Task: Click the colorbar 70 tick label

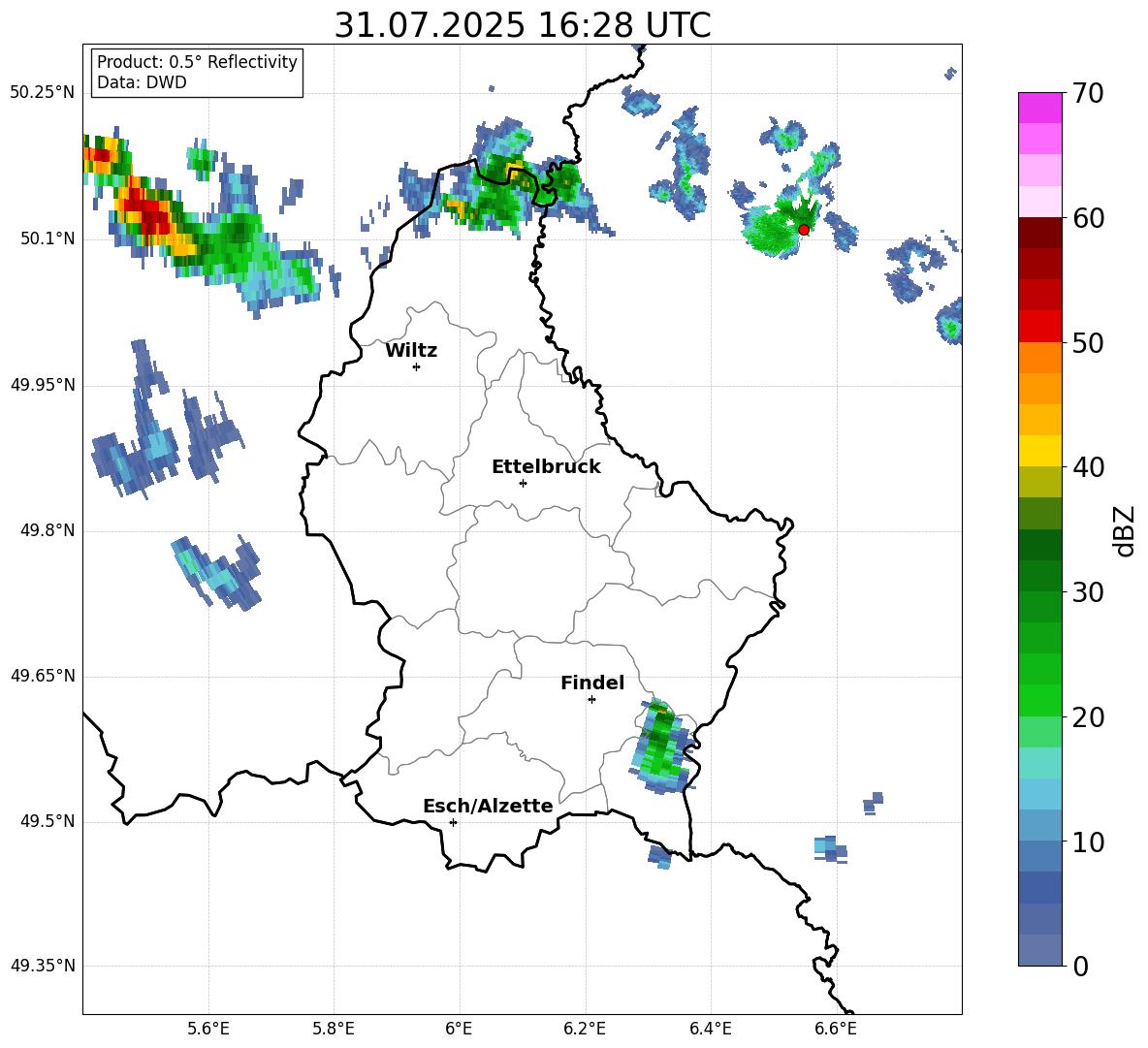Action: (x=1088, y=94)
